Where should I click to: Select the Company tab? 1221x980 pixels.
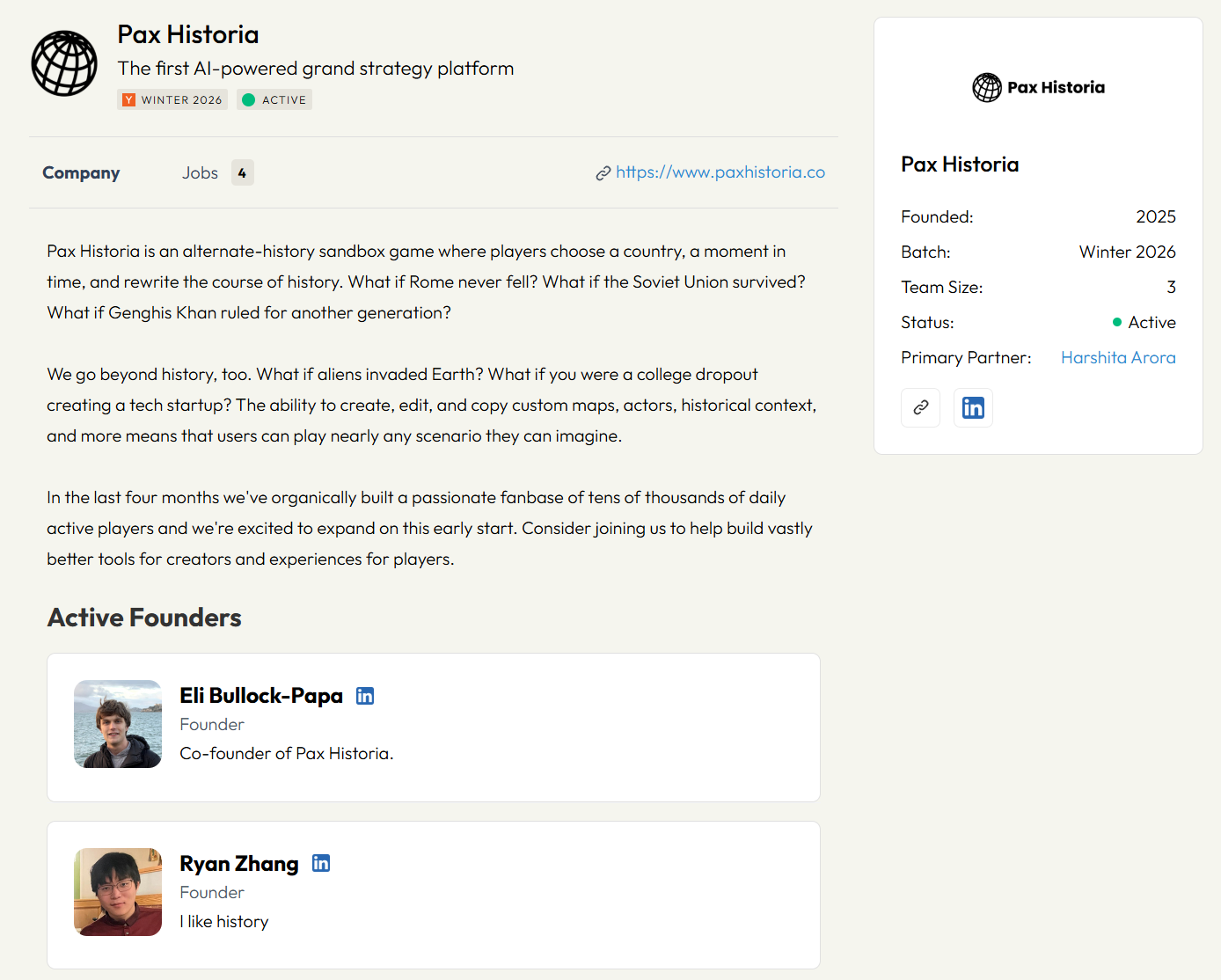pyautogui.click(x=81, y=173)
